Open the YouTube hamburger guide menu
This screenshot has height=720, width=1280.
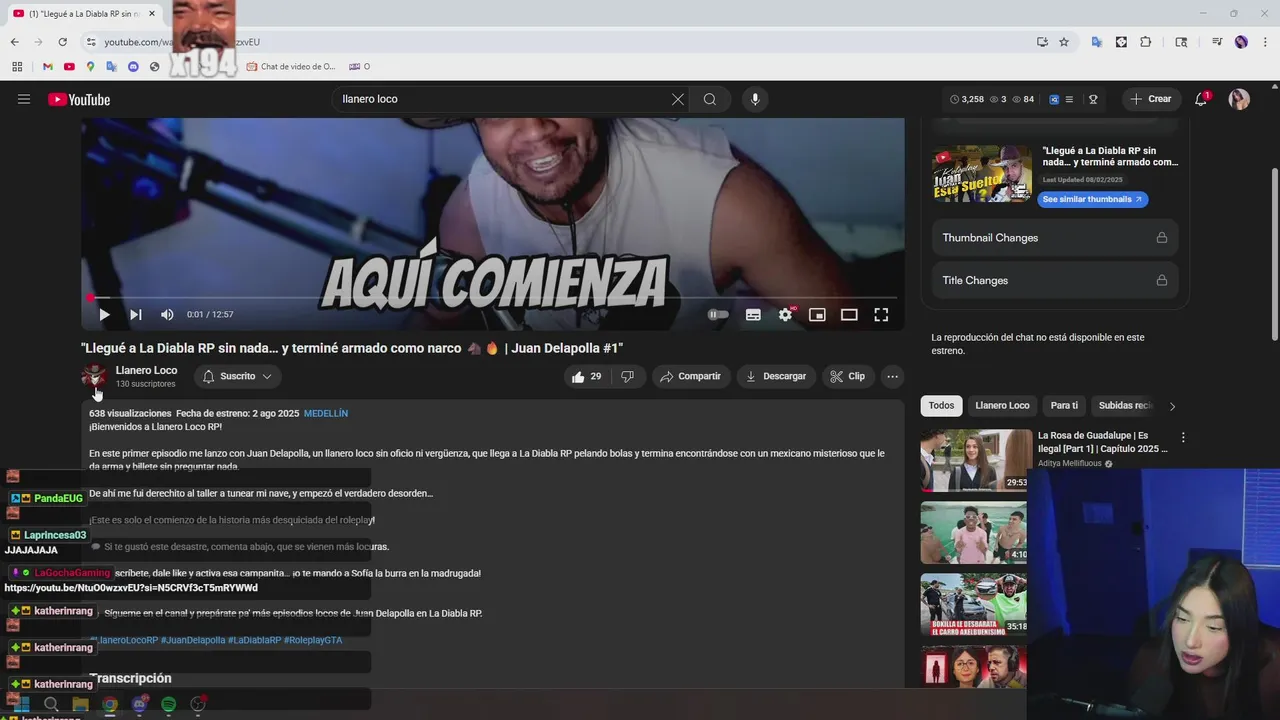(24, 99)
